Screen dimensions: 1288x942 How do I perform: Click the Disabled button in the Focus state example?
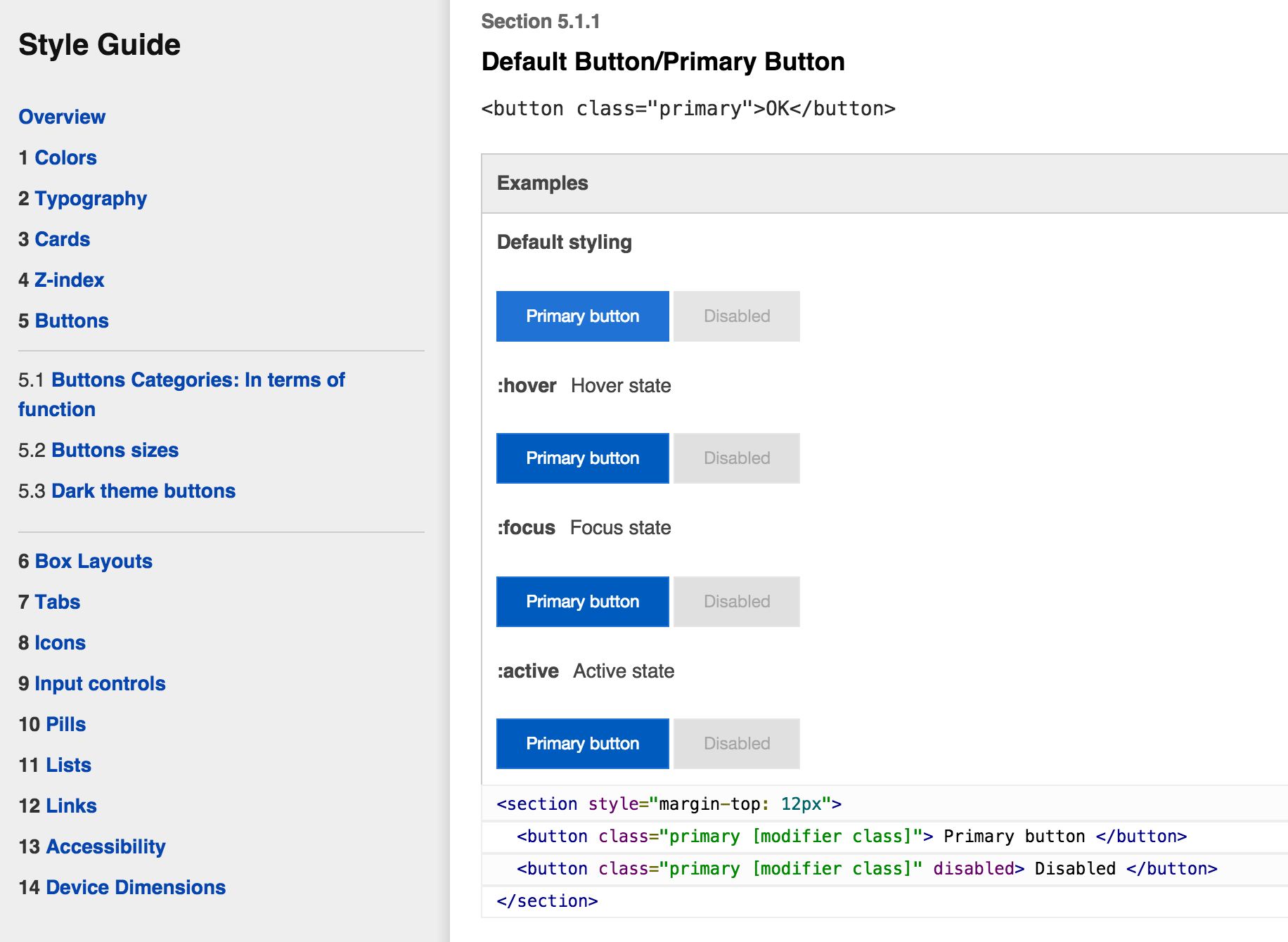point(737,602)
